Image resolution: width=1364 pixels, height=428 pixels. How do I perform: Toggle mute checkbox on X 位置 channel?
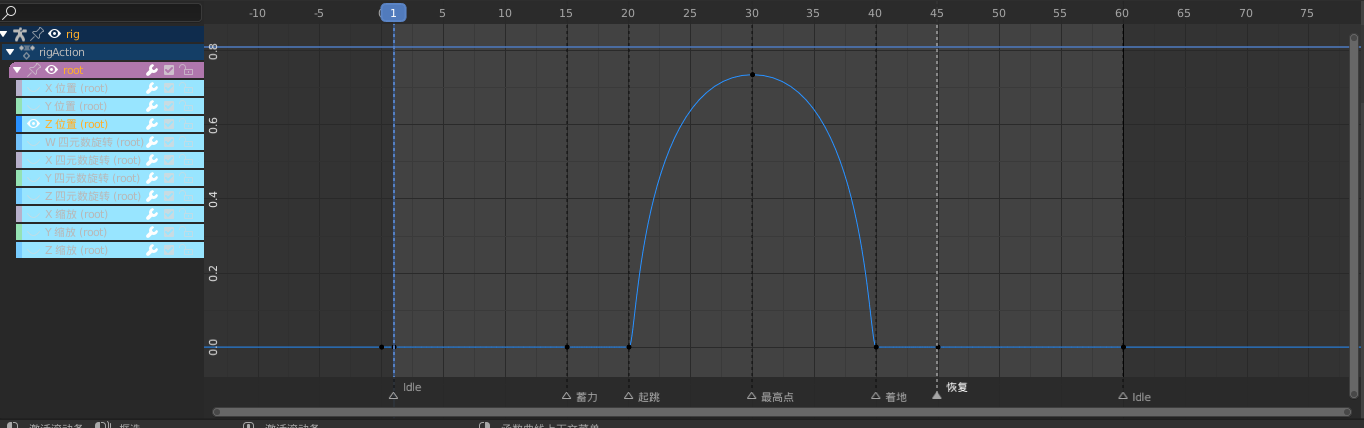(169, 88)
